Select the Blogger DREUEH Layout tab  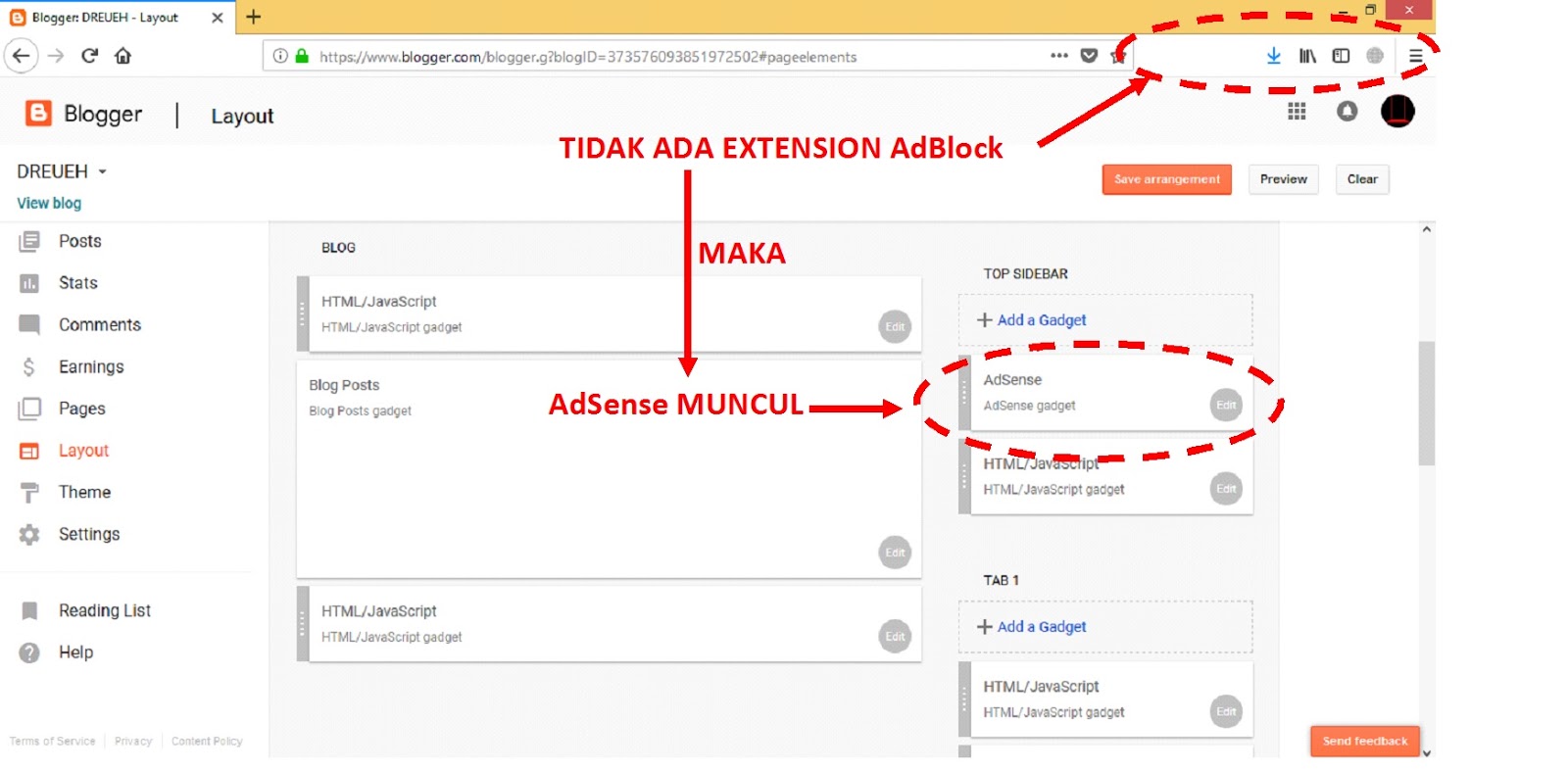[118, 18]
